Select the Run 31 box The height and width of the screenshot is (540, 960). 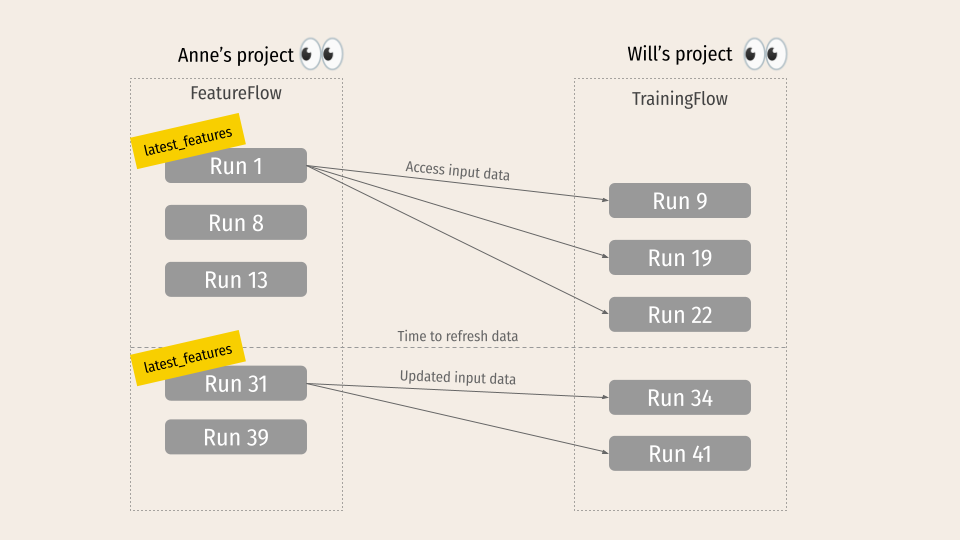[236, 383]
